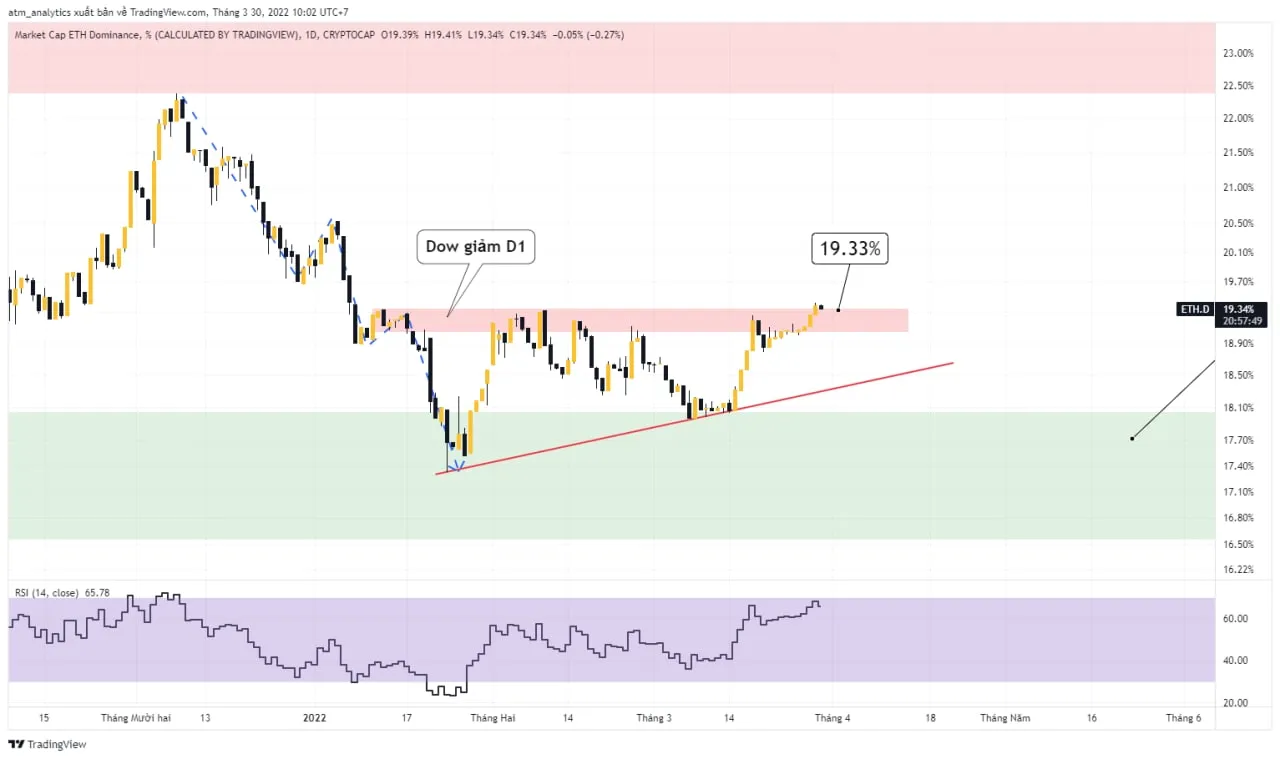
Task: Click the 22.50% price axis label
Action: pyautogui.click(x=1238, y=86)
